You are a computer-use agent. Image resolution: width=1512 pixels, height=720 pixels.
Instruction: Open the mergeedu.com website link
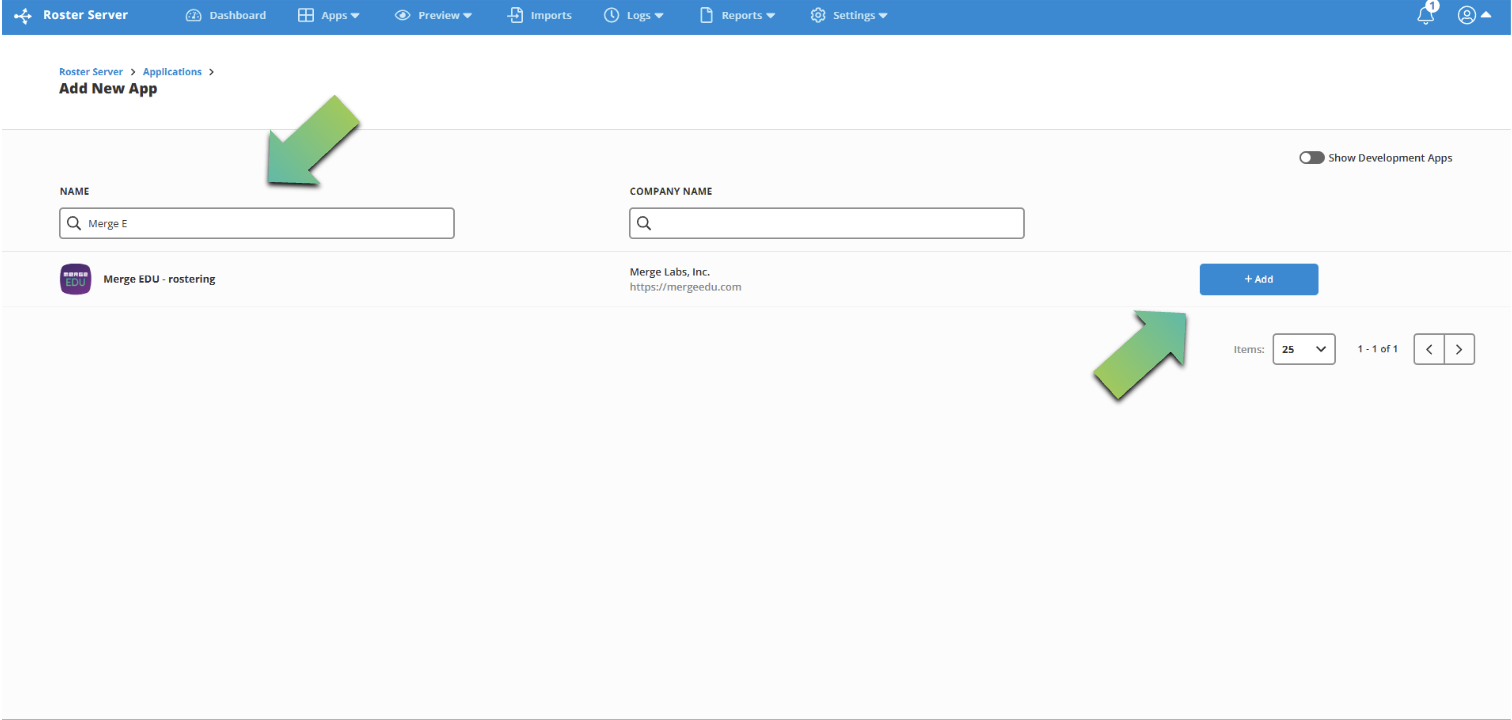pos(685,287)
